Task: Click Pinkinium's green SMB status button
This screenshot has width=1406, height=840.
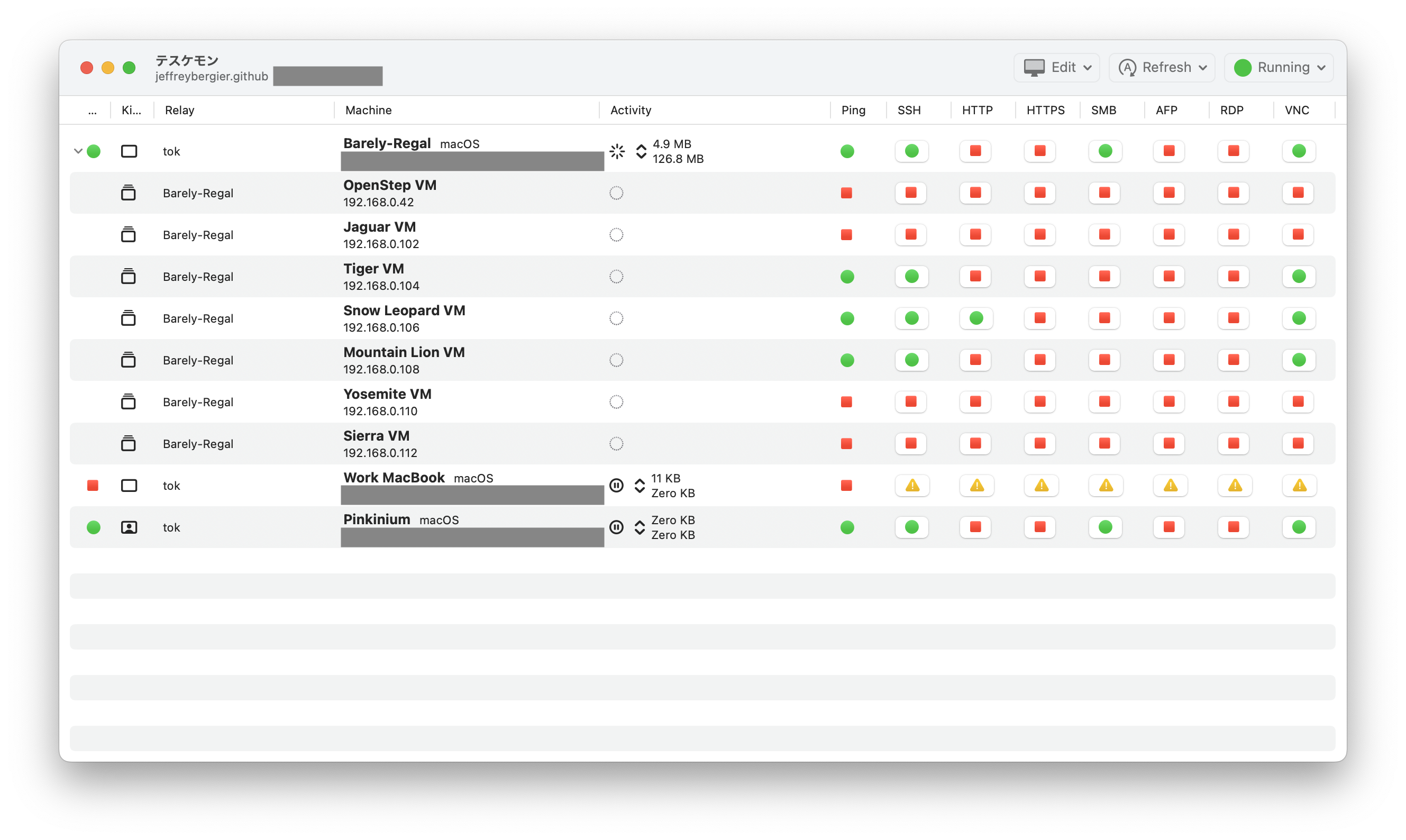Action: coord(1105,527)
